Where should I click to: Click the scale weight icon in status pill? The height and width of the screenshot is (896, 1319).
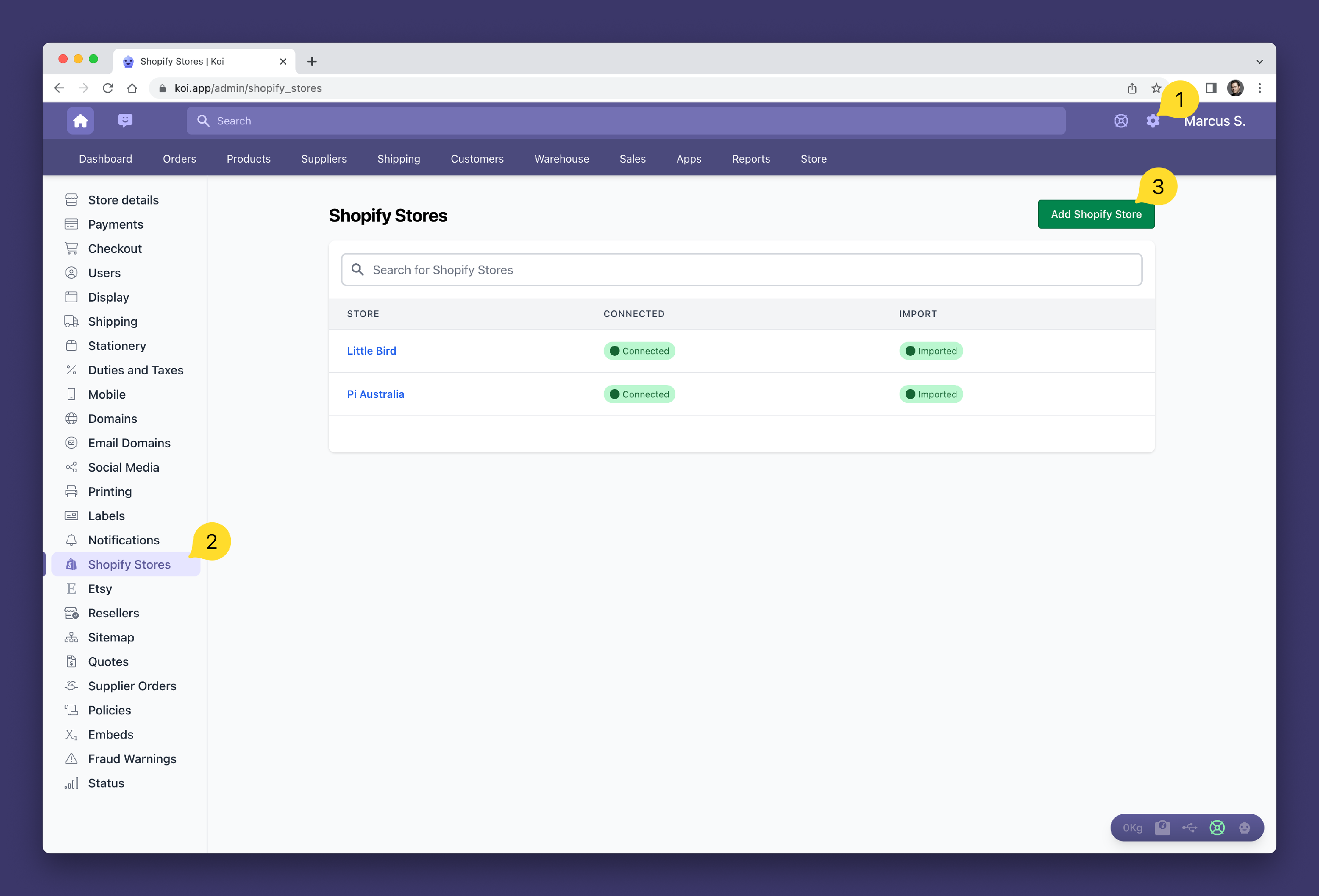pos(1162,827)
